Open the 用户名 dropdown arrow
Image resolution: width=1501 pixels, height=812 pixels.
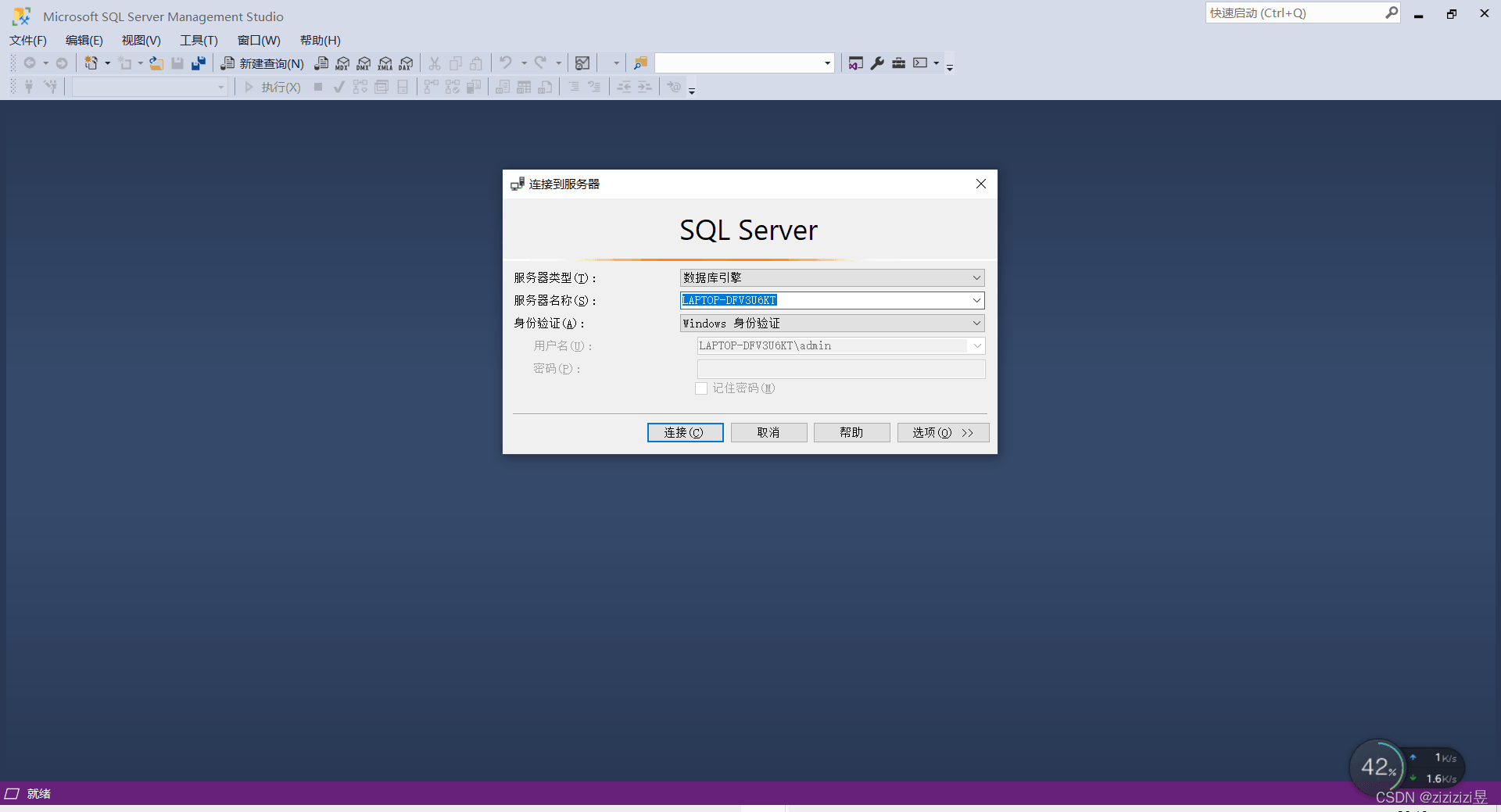pyautogui.click(x=976, y=345)
